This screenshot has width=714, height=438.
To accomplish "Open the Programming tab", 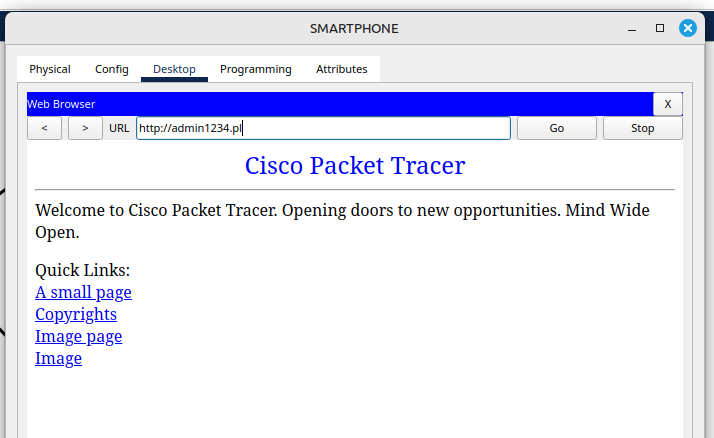I will [x=255, y=69].
